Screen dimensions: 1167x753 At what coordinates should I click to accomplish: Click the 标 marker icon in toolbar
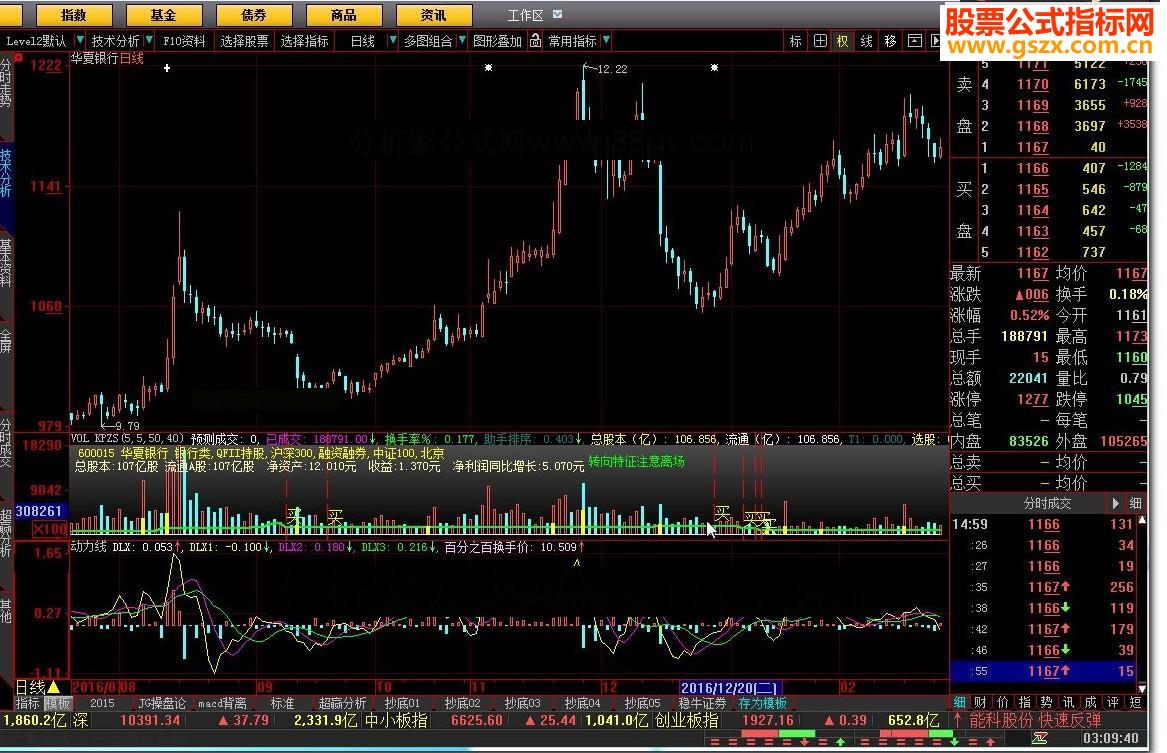795,41
